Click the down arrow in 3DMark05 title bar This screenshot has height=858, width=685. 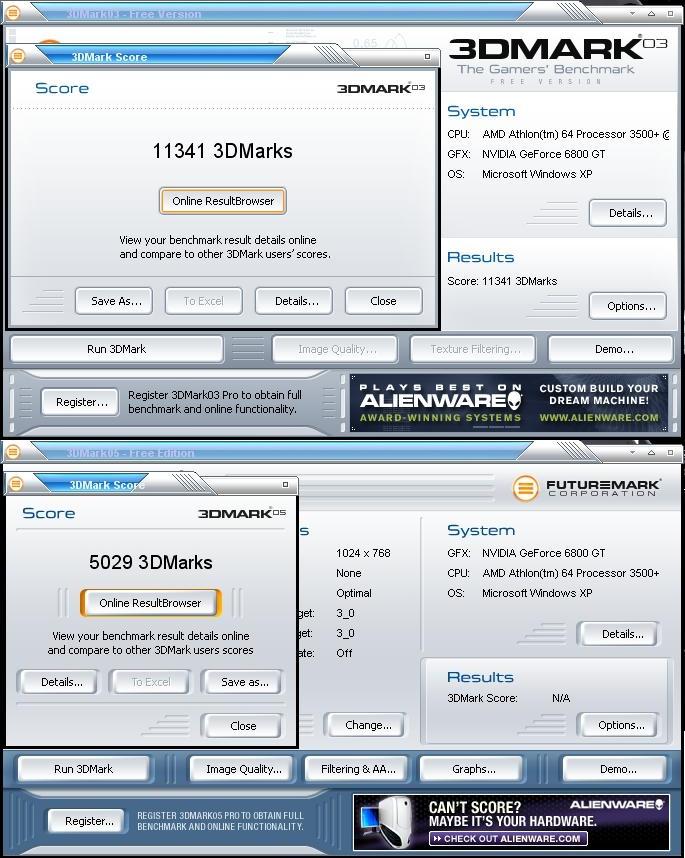pos(632,453)
